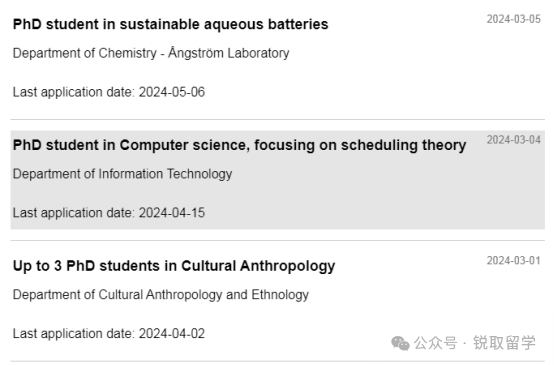Click Department of Chemistry - Ångström Laboratory text
The image size is (554, 365).
coord(151,53)
